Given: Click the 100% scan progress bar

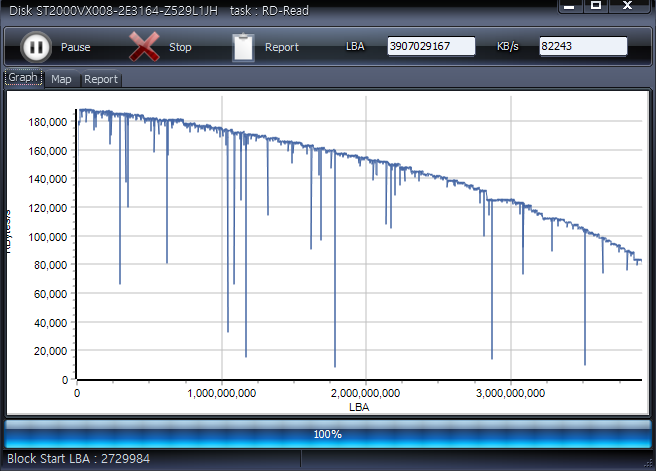Looking at the screenshot, I should click(x=327, y=434).
